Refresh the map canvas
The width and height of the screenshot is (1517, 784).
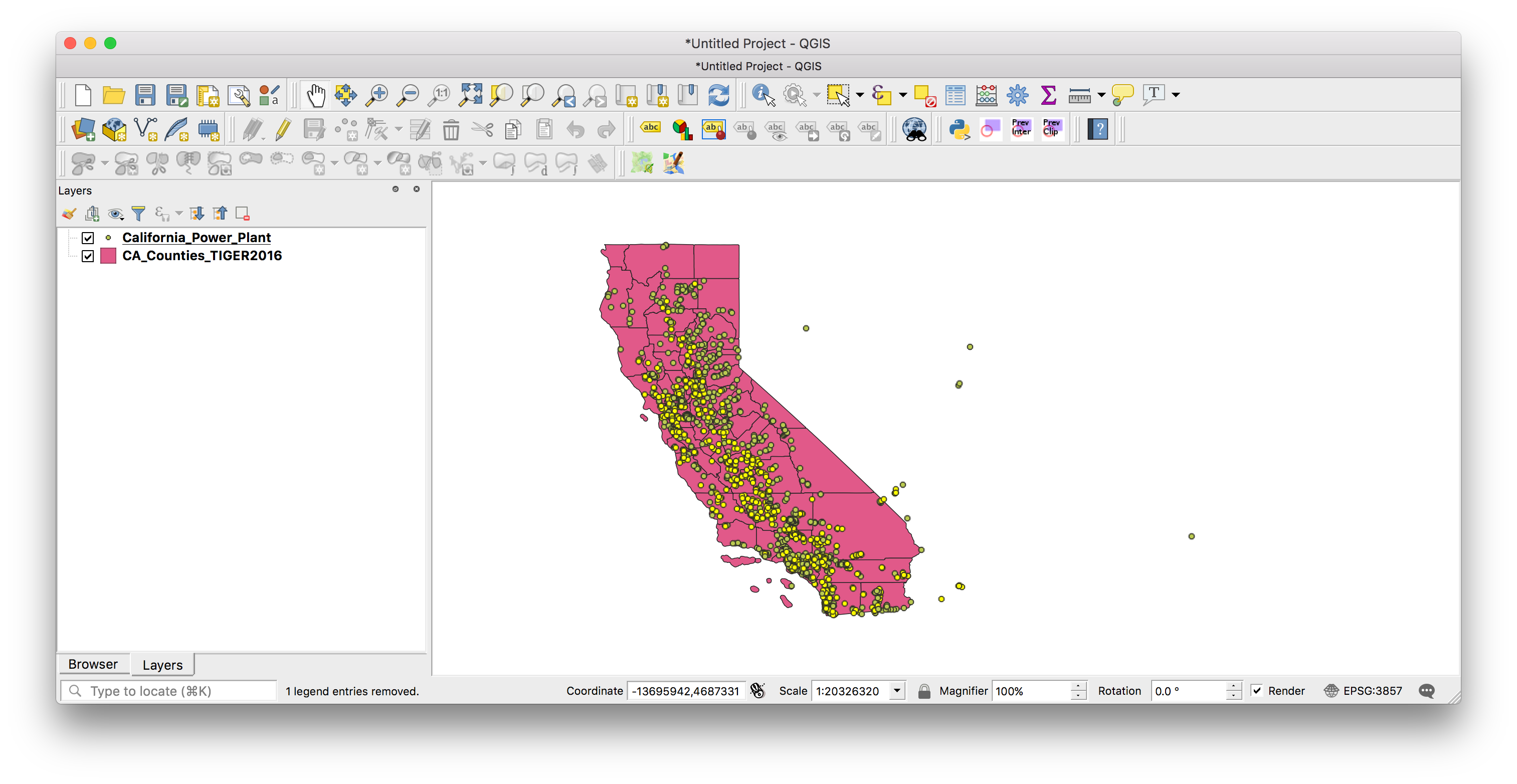[719, 95]
